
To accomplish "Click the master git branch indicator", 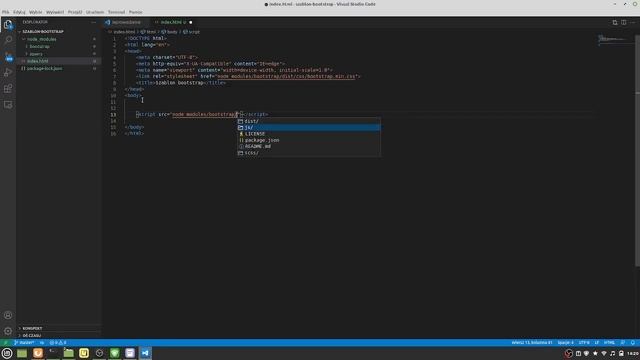I will (x=24, y=343).
